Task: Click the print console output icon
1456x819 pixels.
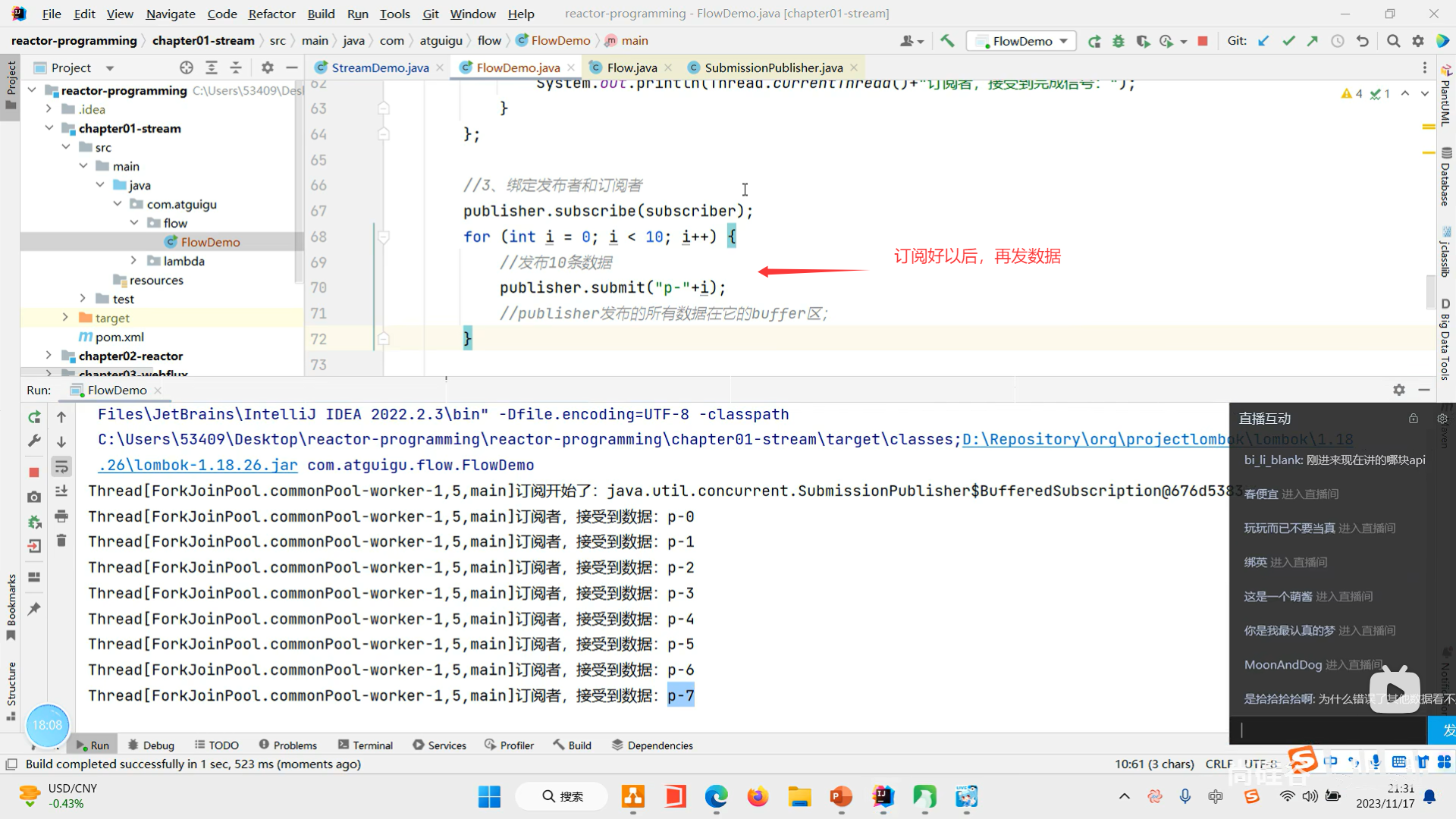Action: coord(61,516)
